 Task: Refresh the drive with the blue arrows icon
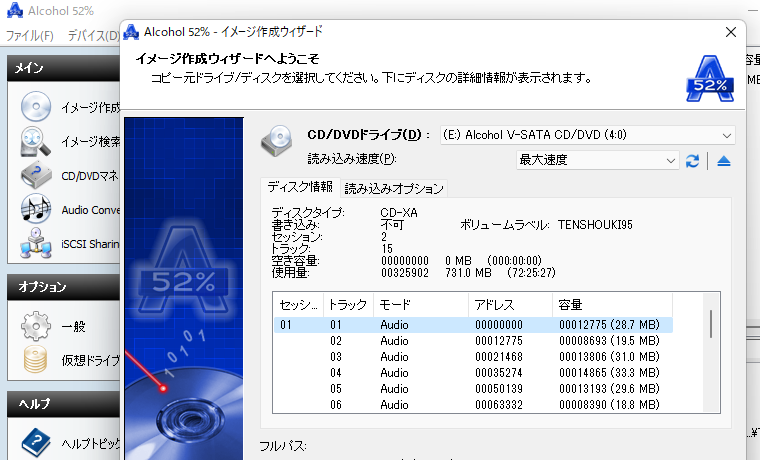[692, 160]
